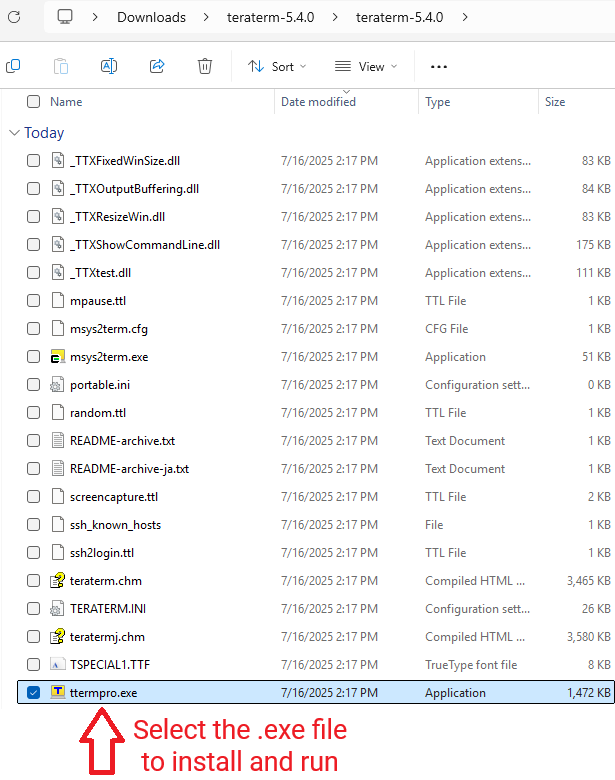
Task: Click the CFG File type cell
Action: click(446, 329)
